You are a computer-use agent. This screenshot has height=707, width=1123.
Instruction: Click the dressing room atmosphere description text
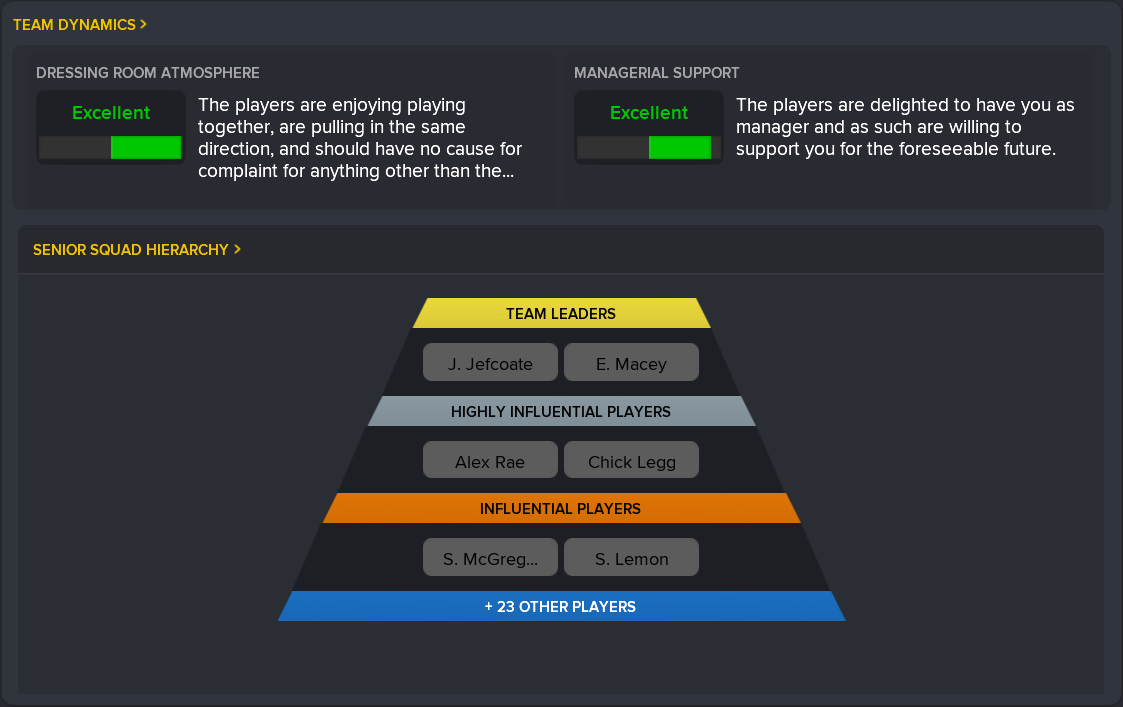pos(360,138)
